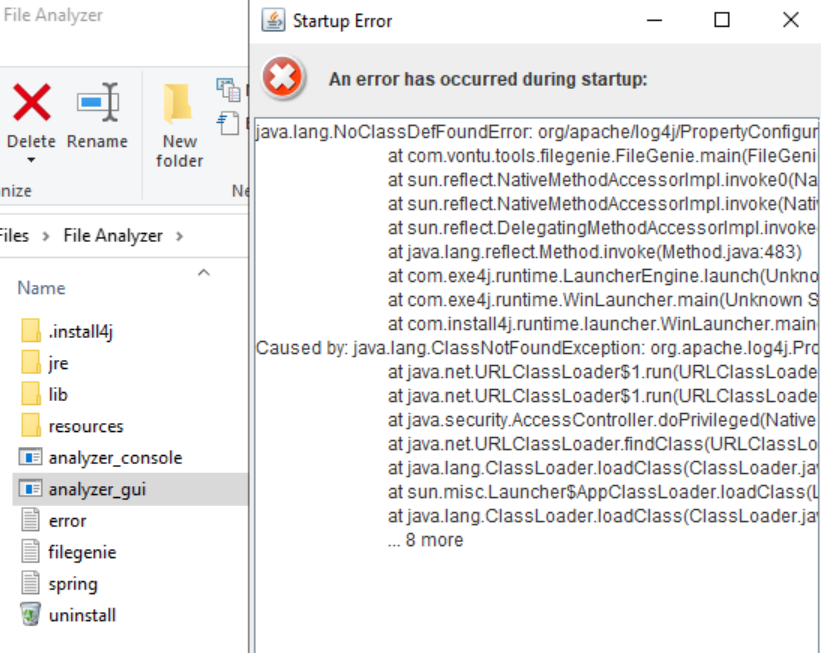Click analyzer_console file name
This screenshot has width=821, height=653.
tap(115, 458)
